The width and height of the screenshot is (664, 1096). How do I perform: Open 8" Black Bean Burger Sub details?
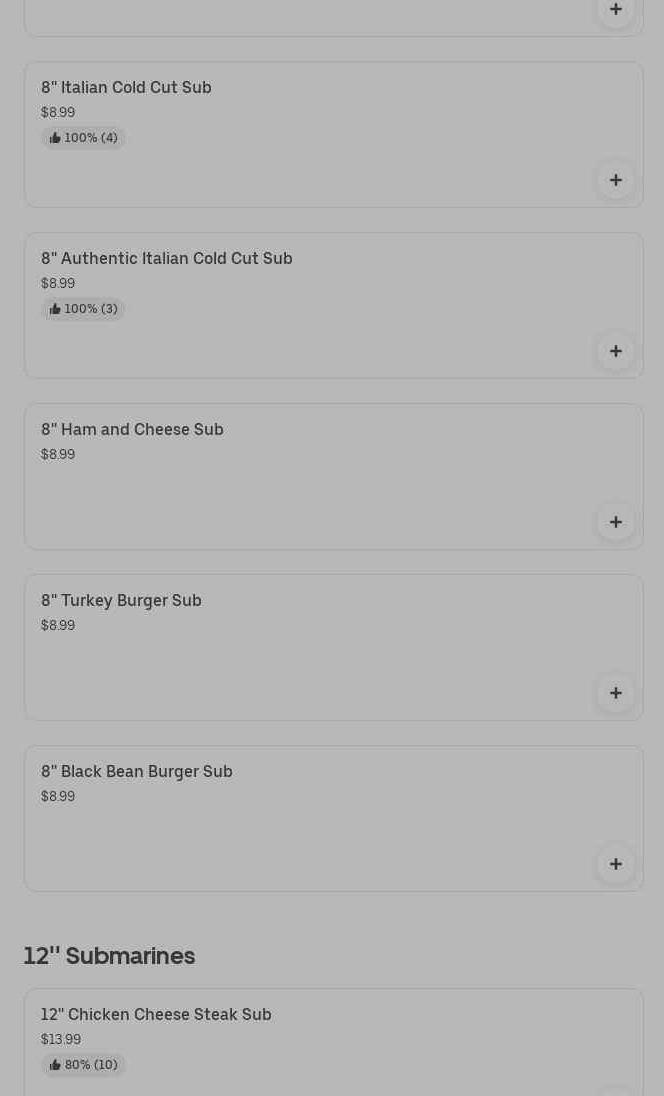pos(136,772)
